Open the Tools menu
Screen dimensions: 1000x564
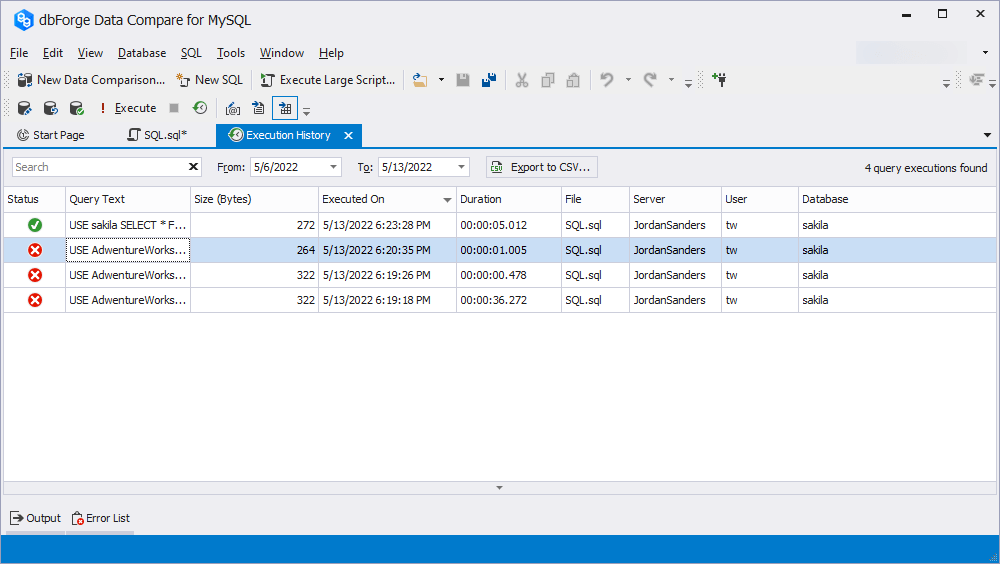pyautogui.click(x=231, y=53)
